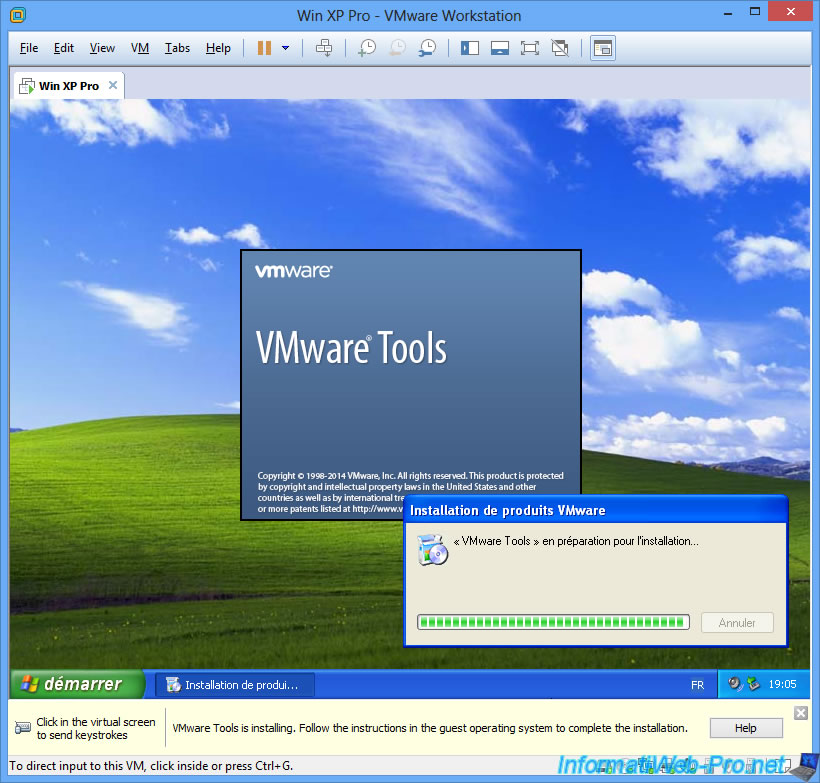Open the Help menu
This screenshot has height=783, width=820.
(x=218, y=48)
